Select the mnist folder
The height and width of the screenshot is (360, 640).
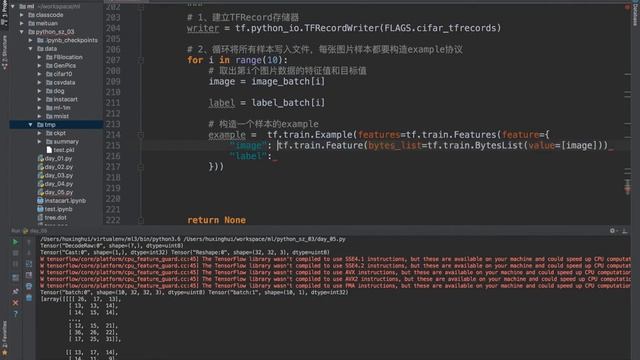coord(58,116)
